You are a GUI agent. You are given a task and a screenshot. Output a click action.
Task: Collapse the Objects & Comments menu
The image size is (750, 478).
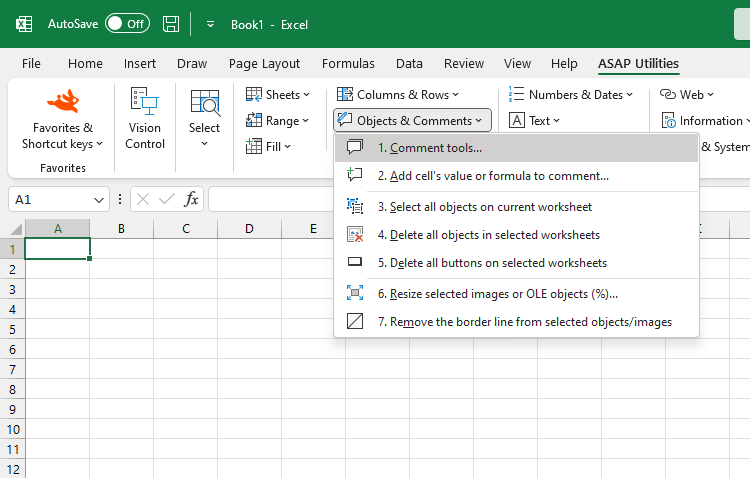(x=412, y=121)
